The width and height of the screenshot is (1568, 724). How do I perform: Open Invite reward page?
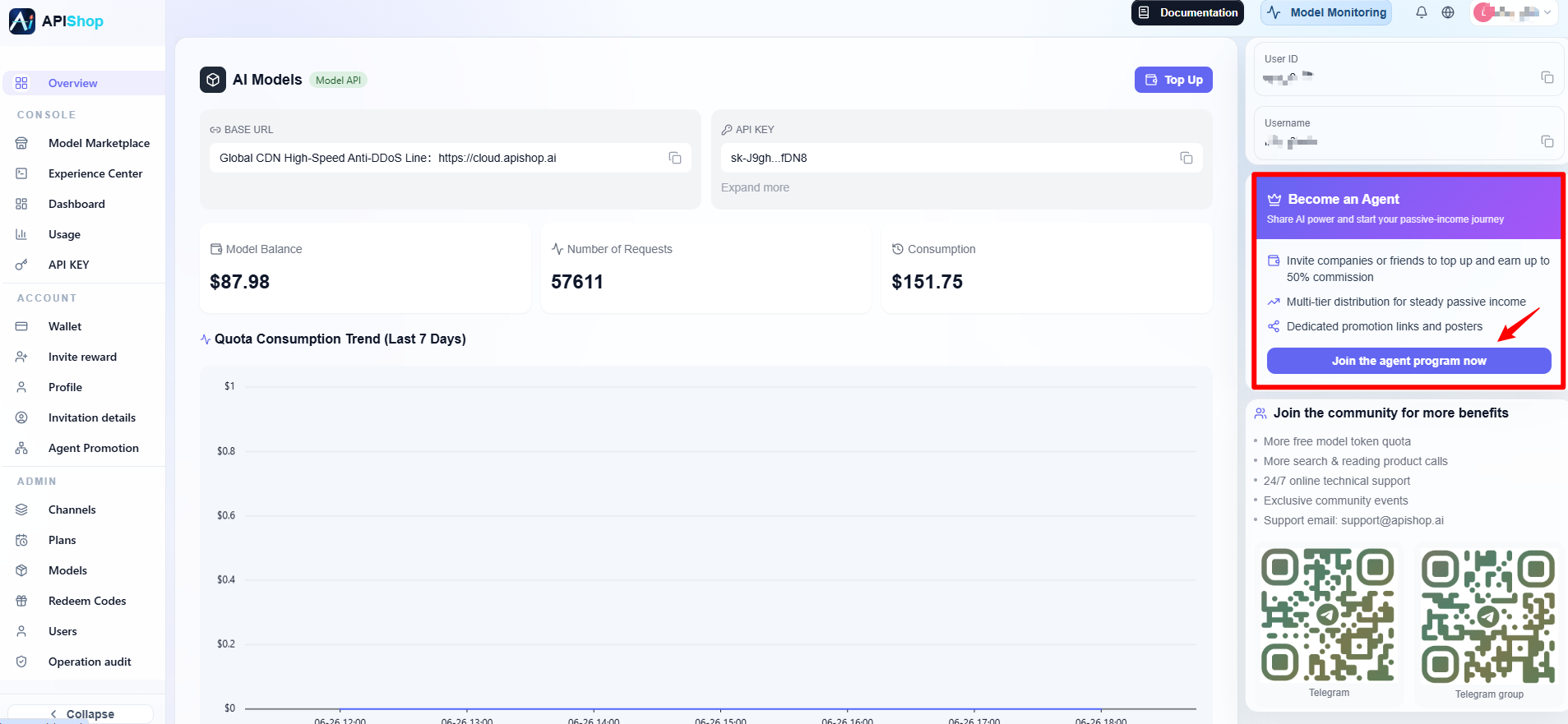pyautogui.click(x=84, y=357)
